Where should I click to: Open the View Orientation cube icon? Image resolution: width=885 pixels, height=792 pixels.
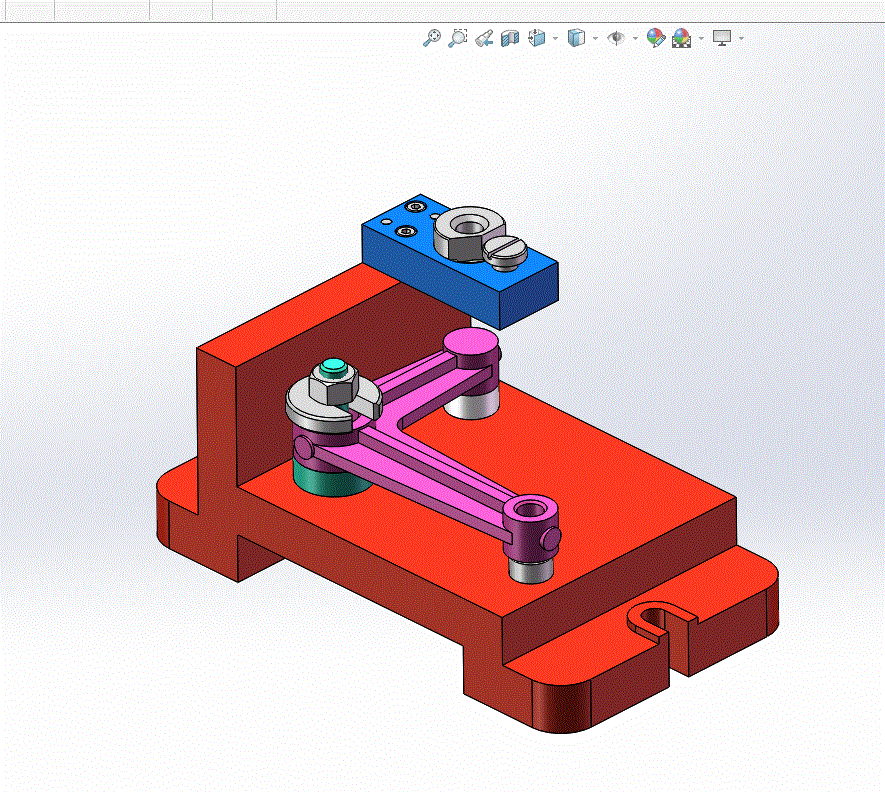[x=536, y=38]
